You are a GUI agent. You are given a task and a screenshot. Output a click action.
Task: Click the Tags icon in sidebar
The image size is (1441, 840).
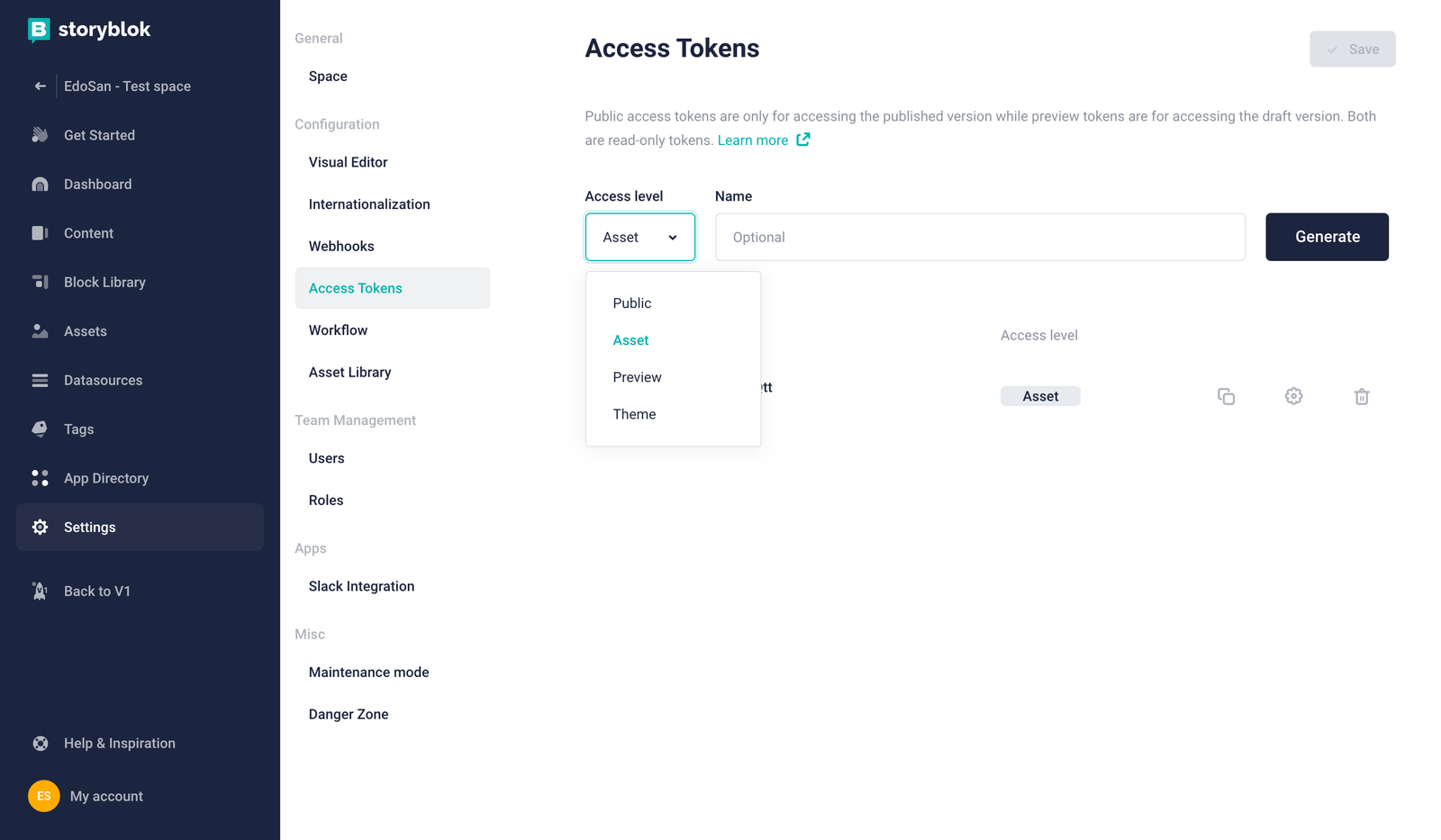(x=40, y=429)
